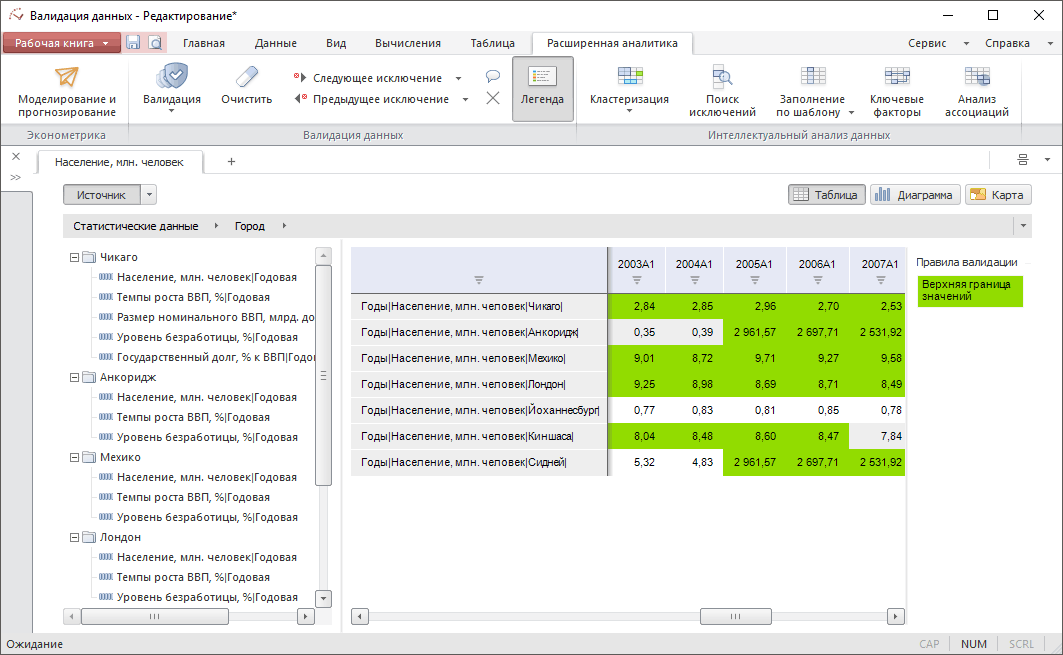Switch to the Вычисления ribbon tab
Image resolution: width=1063 pixels, height=655 pixels.
click(x=407, y=43)
